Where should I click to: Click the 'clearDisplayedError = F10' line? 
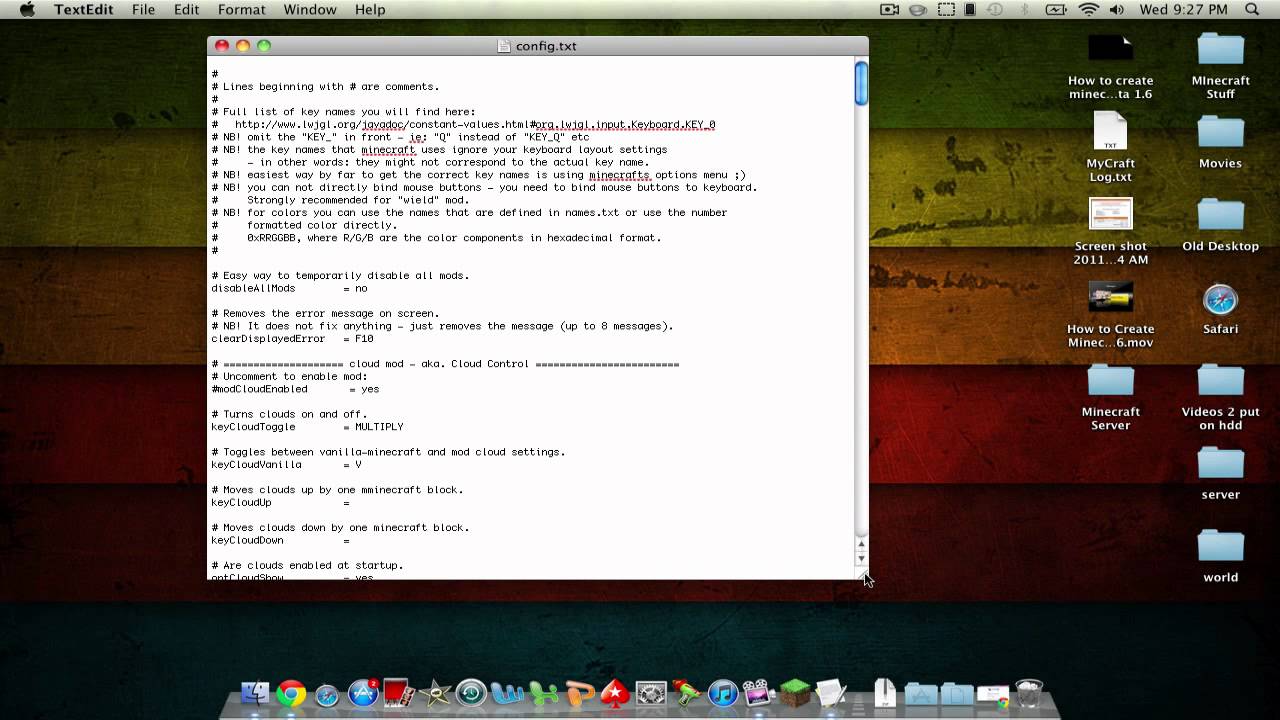[292, 339]
